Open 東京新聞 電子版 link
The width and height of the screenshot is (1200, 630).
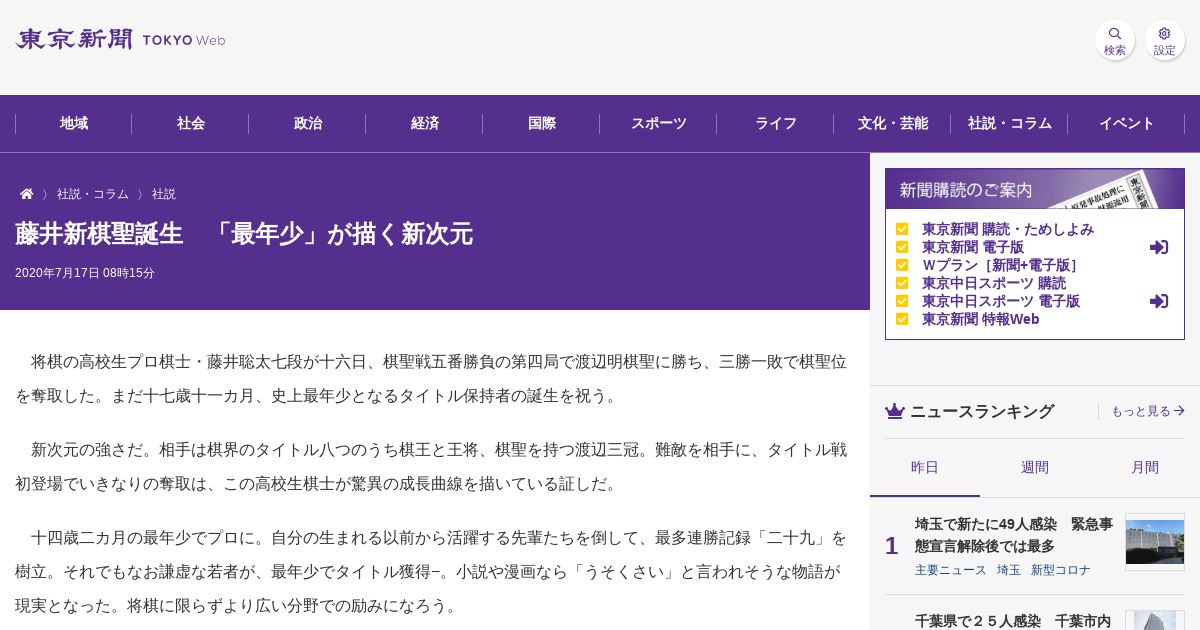(973, 247)
